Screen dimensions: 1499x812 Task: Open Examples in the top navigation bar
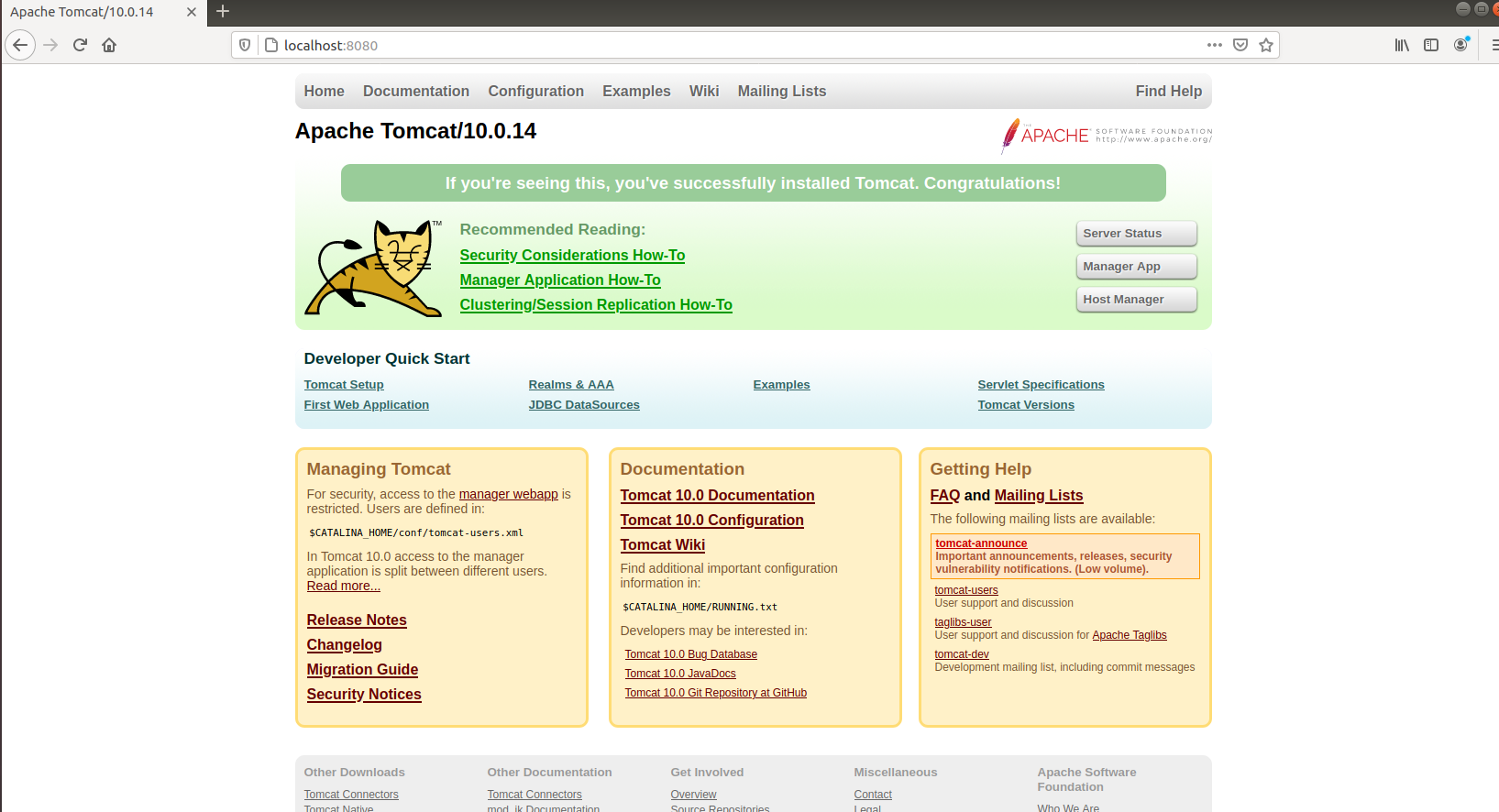tap(636, 92)
